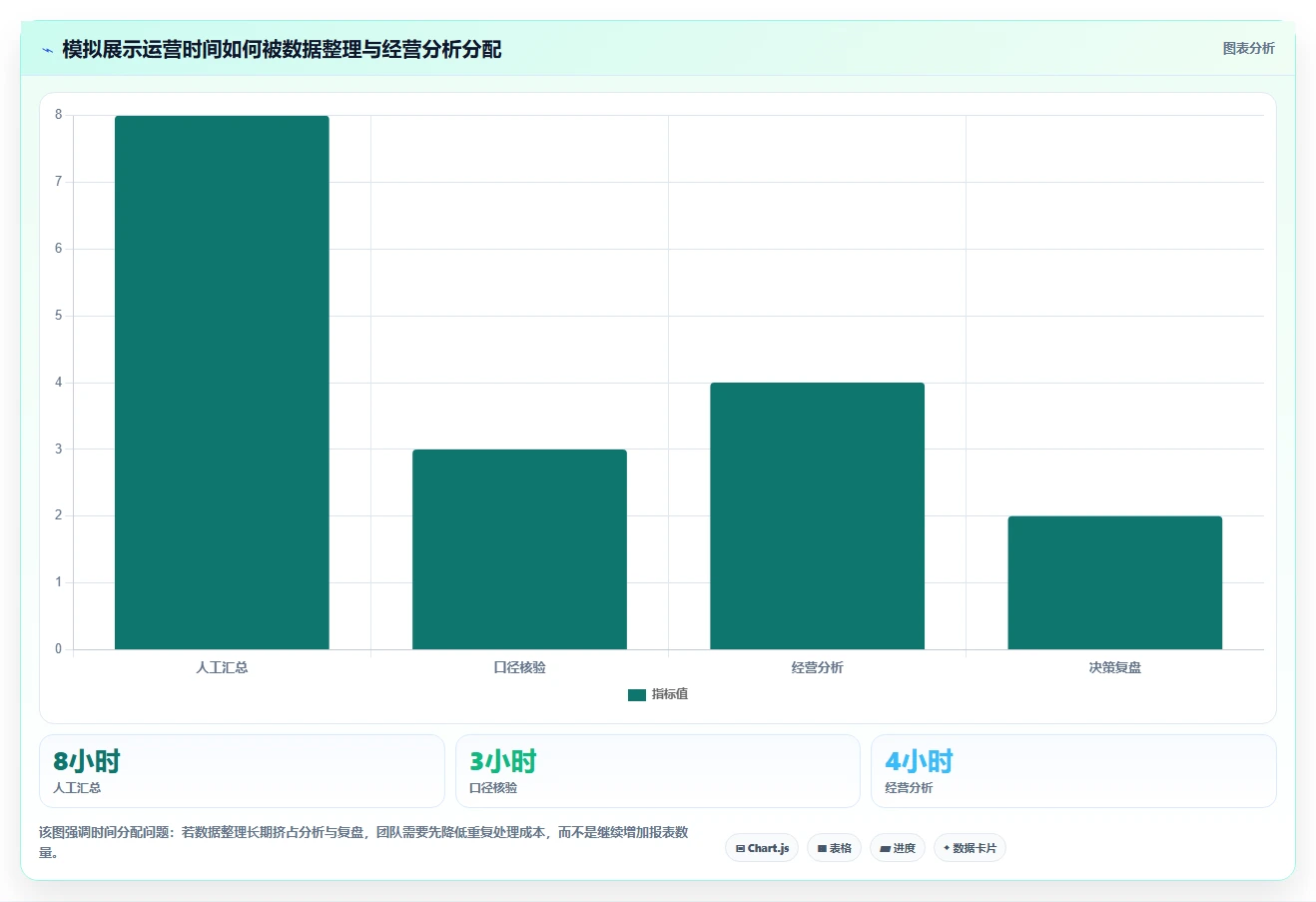Click the 决策复盘 x-axis label
1316x902 pixels.
tap(1114, 667)
